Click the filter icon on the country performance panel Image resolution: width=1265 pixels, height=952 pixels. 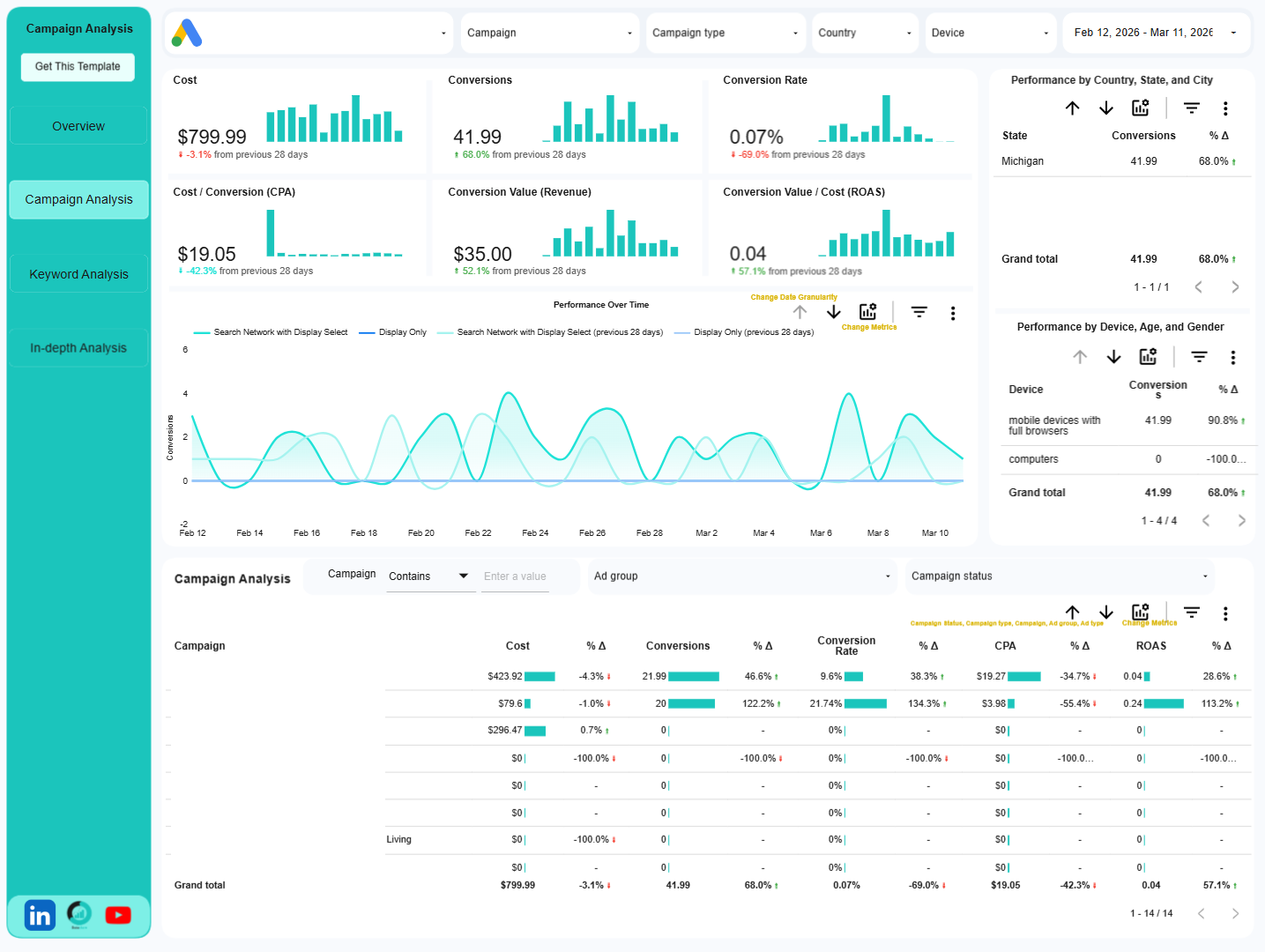1191,108
